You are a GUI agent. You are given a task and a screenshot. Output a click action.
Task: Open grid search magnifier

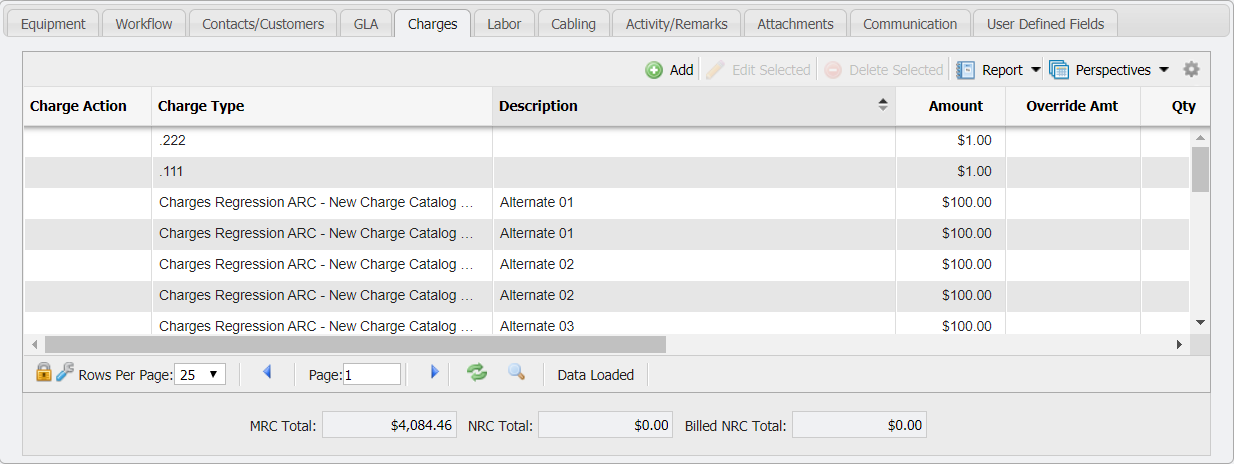click(x=516, y=373)
